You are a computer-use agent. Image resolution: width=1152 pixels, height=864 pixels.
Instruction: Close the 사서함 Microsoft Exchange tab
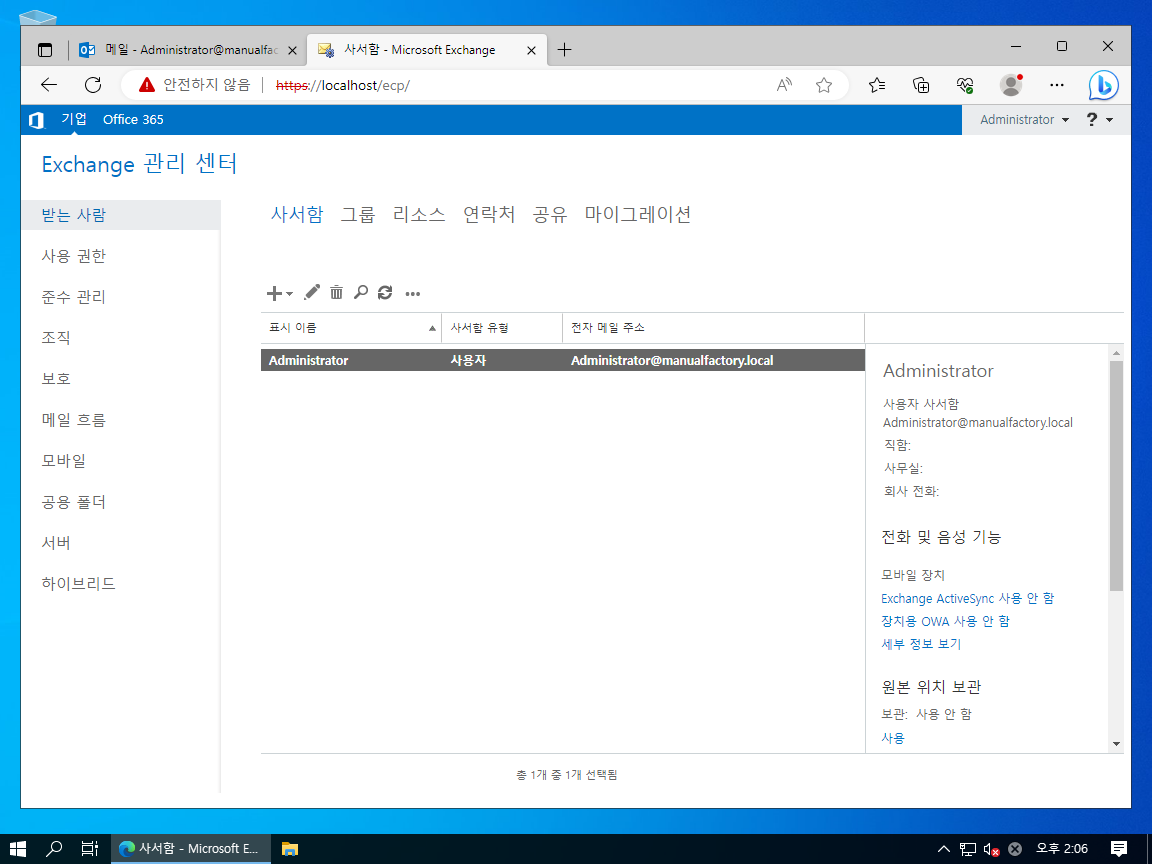click(531, 50)
